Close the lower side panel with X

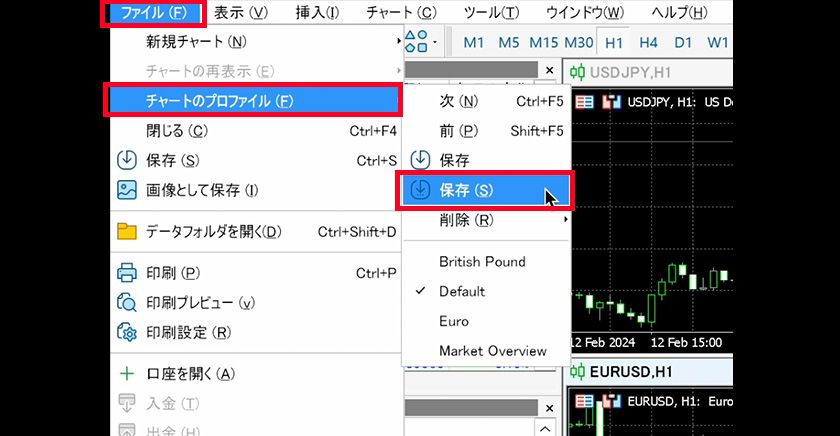click(549, 408)
